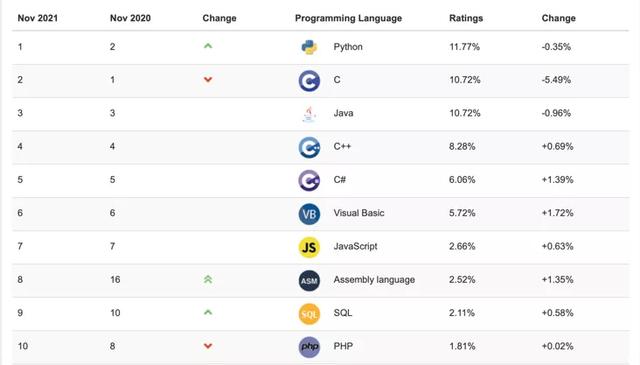This screenshot has width=640, height=365.
Task: Click the Java coffee cup logo
Action: [x=309, y=114]
